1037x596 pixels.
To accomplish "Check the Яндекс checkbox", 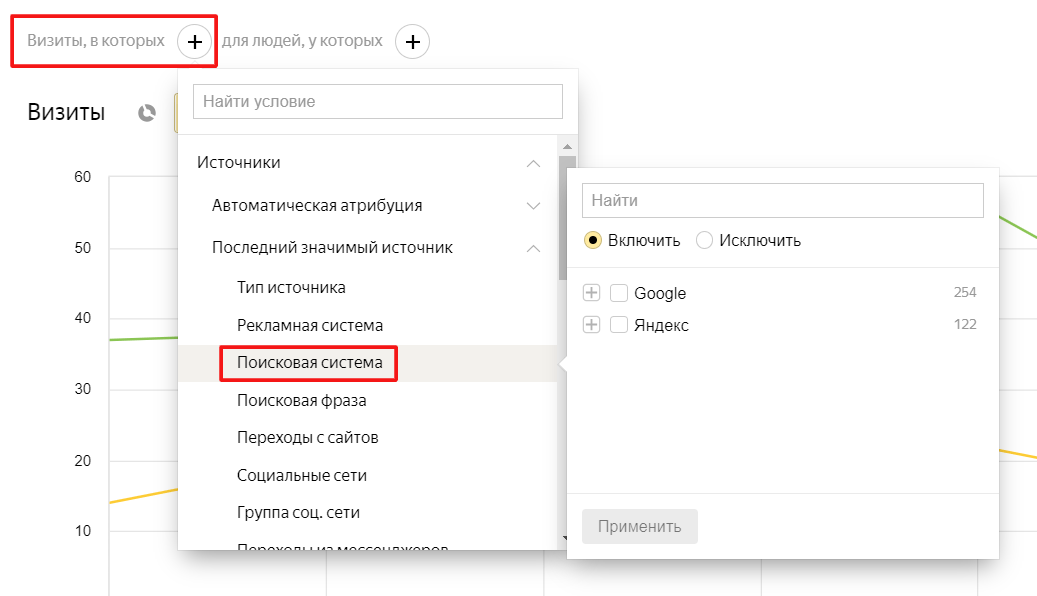I will [618, 325].
